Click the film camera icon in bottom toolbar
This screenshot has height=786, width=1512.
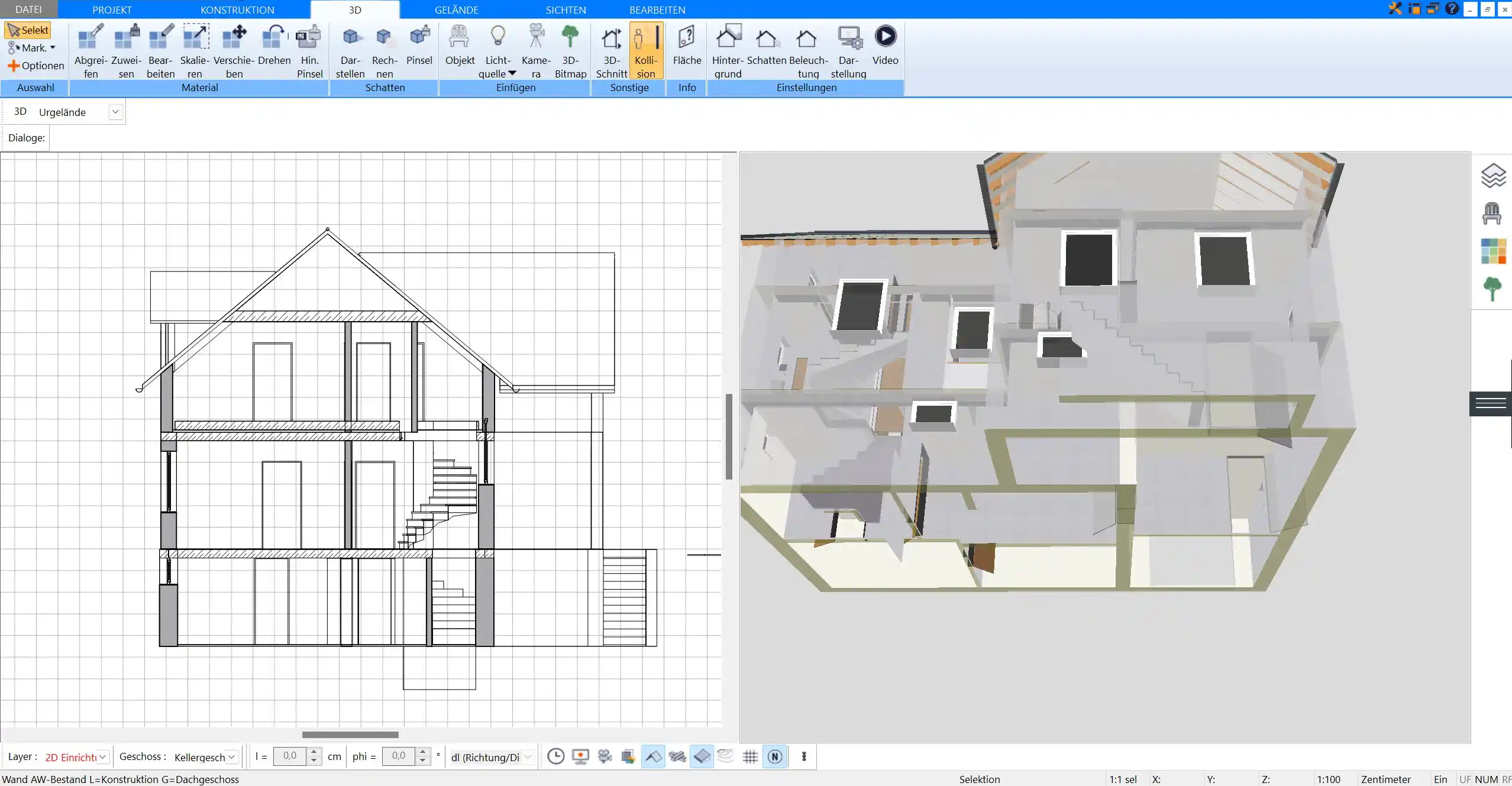pos(605,756)
